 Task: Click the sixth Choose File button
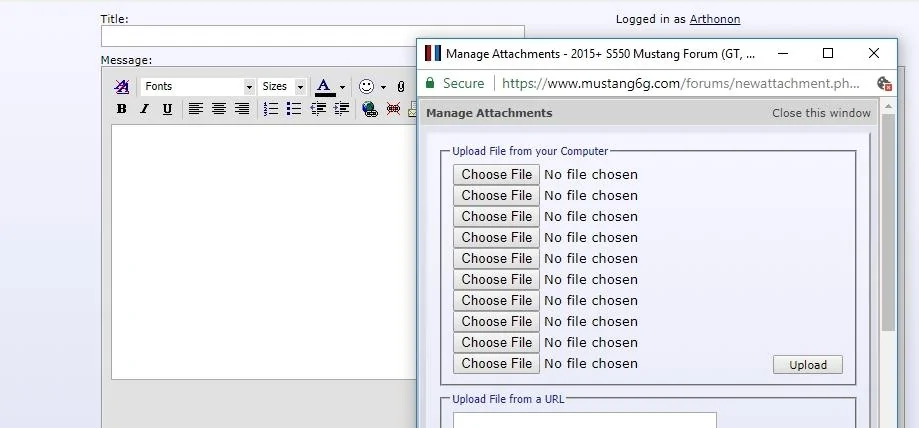pos(496,280)
